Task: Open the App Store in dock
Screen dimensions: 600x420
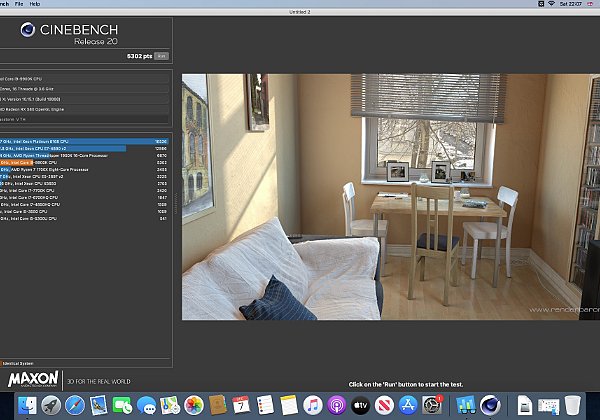Action: [x=408, y=404]
